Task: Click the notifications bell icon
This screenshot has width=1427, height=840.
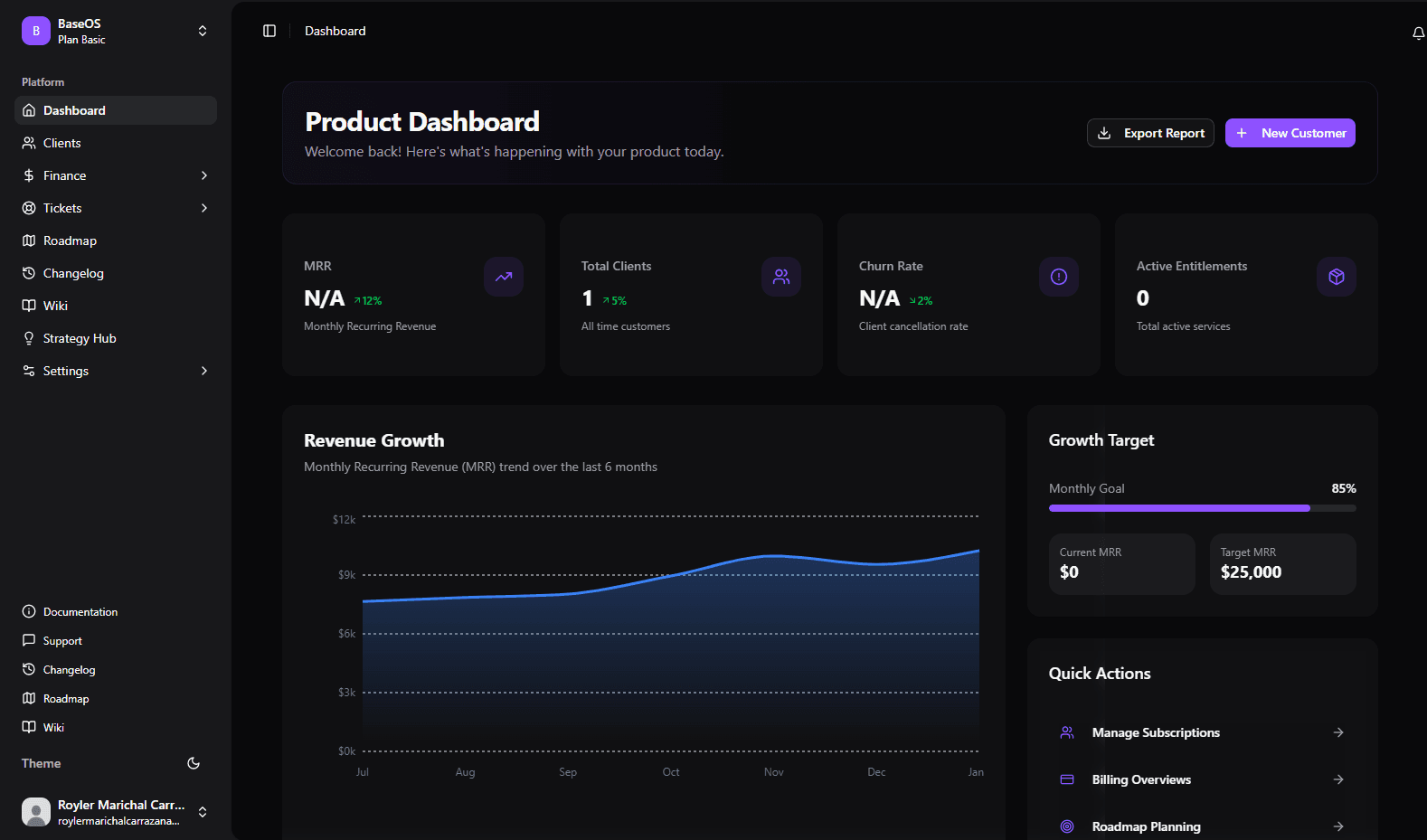Action: (x=1418, y=33)
